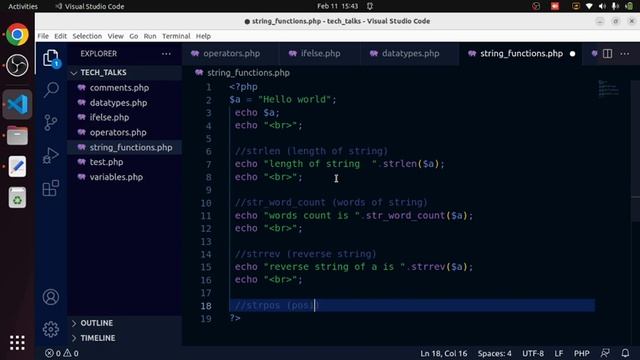Open variables.php in the explorer
This screenshot has height=360, width=640.
click(x=125, y=177)
